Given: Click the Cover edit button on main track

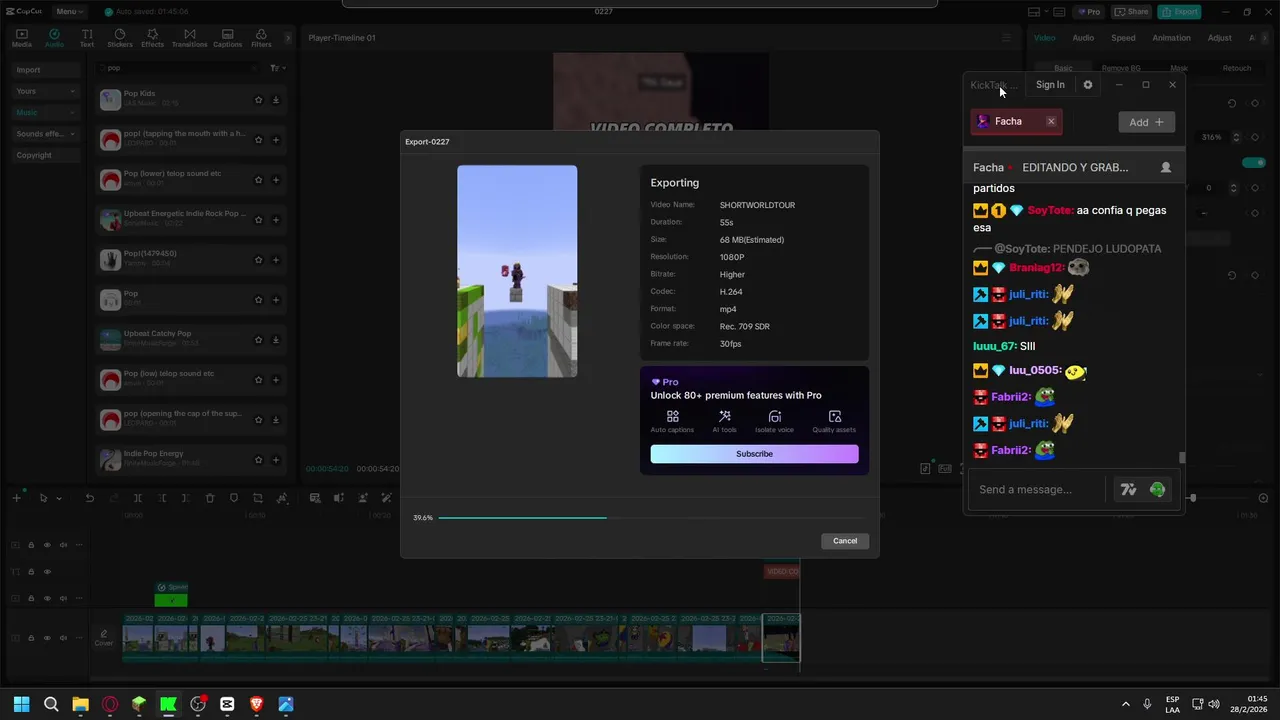Looking at the screenshot, I should point(104,637).
